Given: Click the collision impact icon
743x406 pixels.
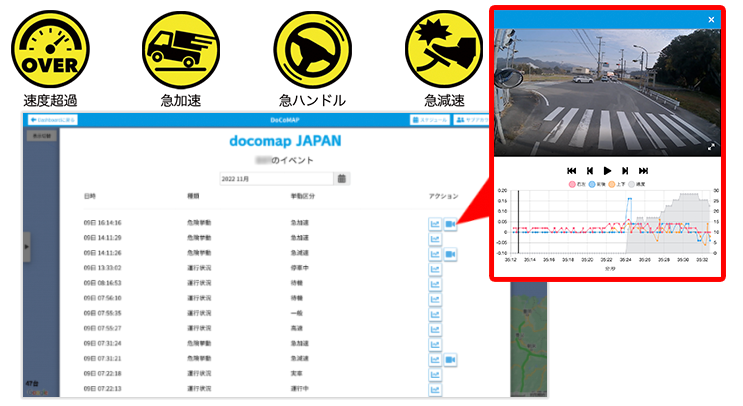Looking at the screenshot, I should (443, 58).
